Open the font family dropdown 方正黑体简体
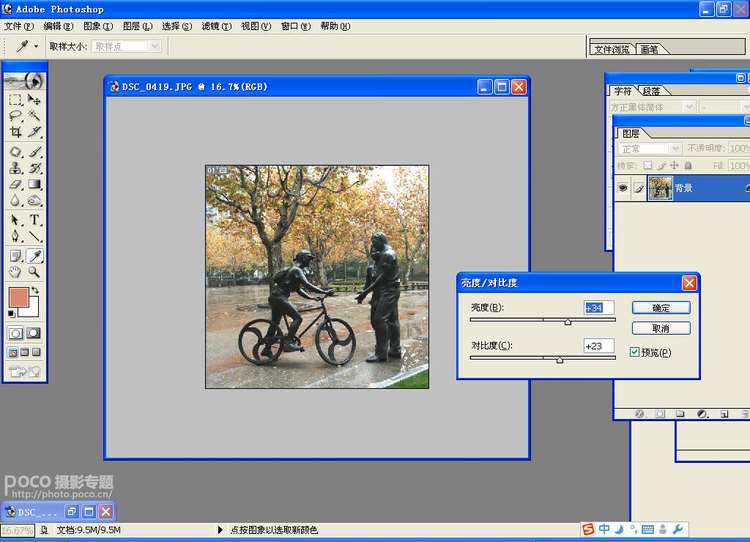The image size is (750, 542). point(652,107)
